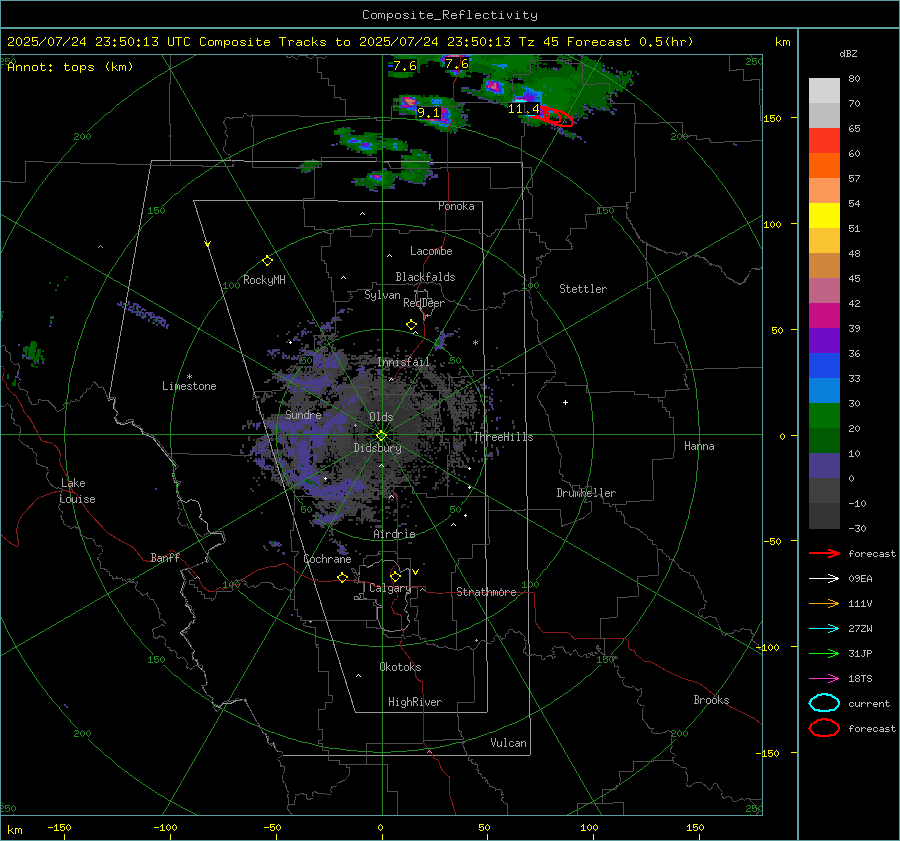The image size is (900, 841).
Task: Select the purple 0-10 dBZ swatch
Action: coord(824,466)
